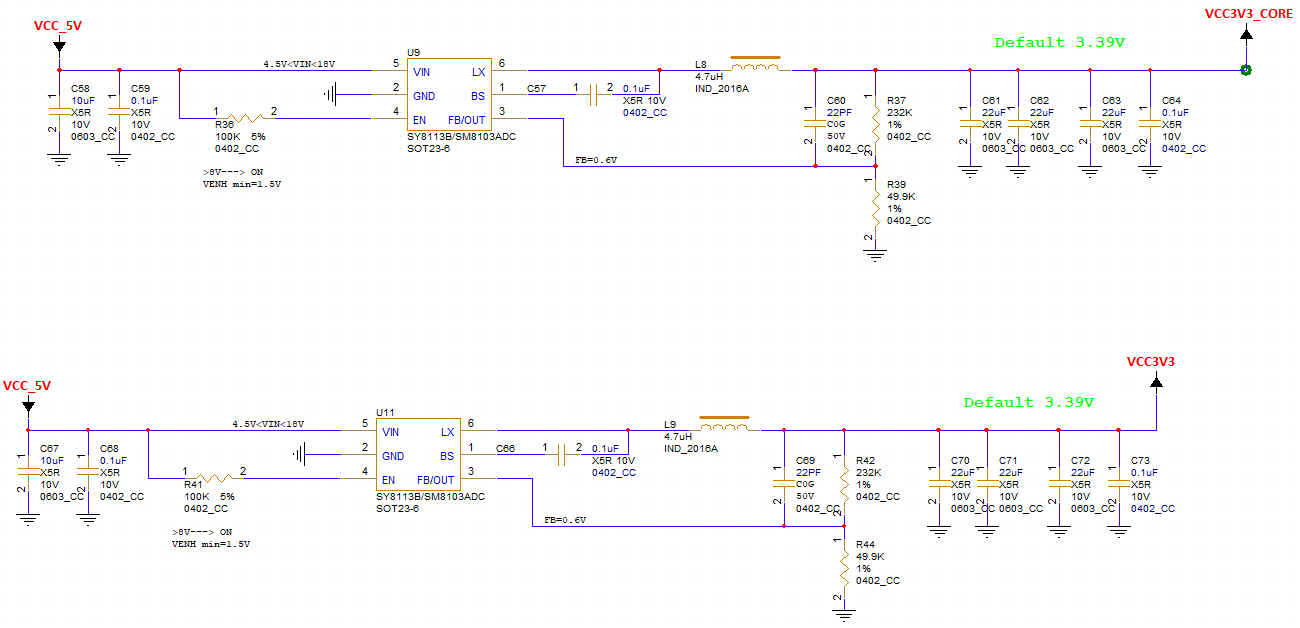The width and height of the screenshot is (1300, 628).
Task: Select the R37 232K resistor symbol
Action: 875,118
